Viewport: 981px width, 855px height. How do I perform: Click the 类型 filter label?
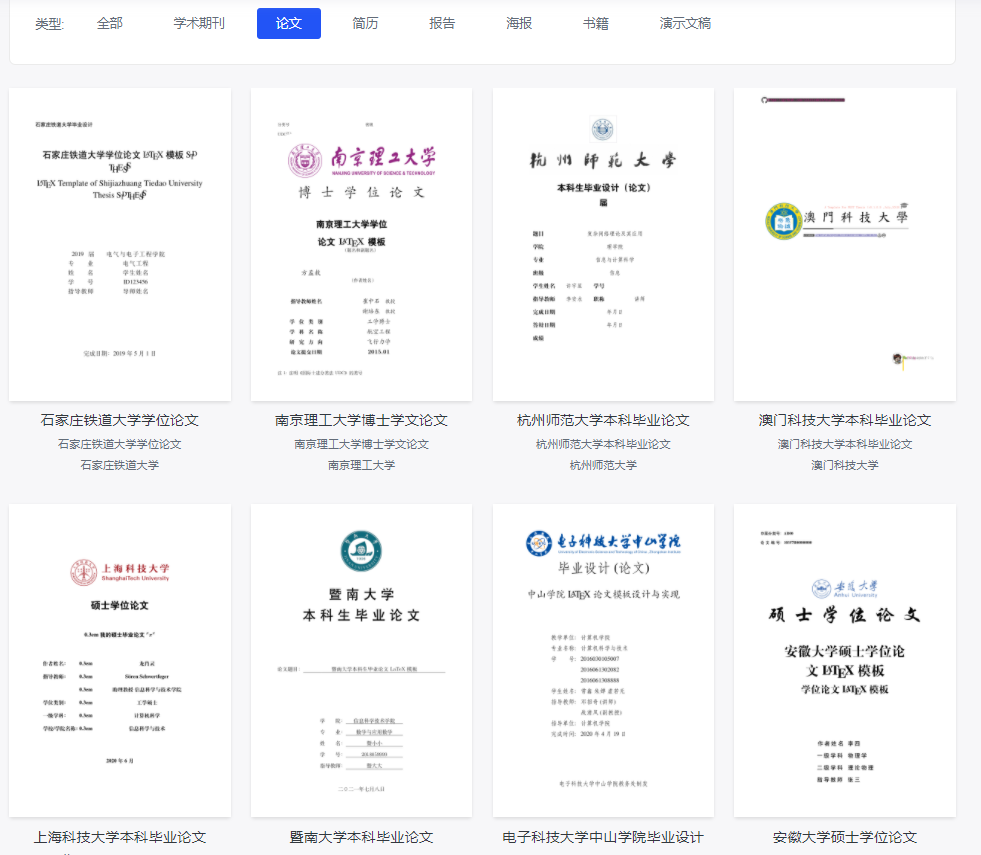49,24
